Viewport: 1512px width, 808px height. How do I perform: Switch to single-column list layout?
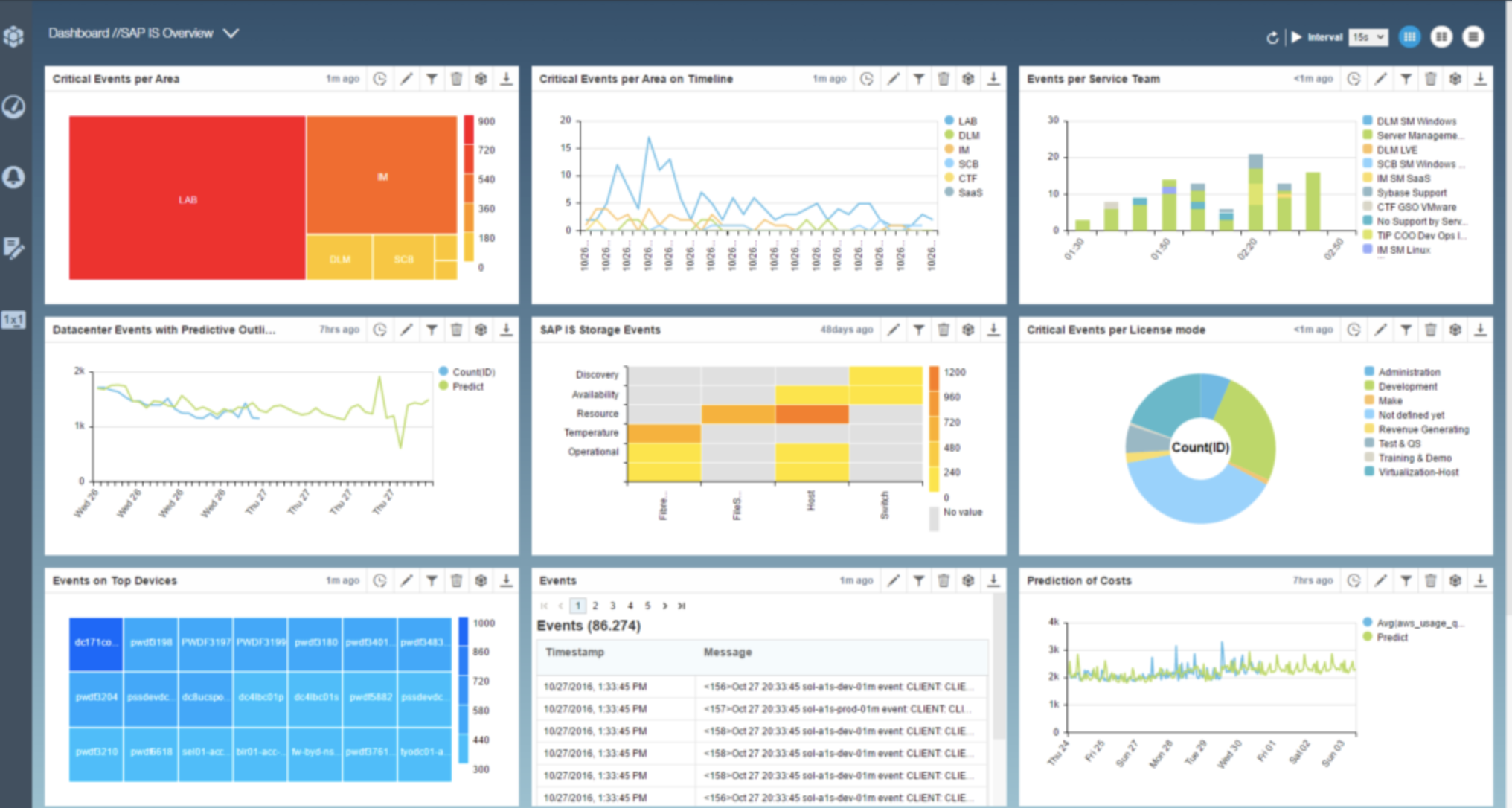pyautogui.click(x=1473, y=36)
